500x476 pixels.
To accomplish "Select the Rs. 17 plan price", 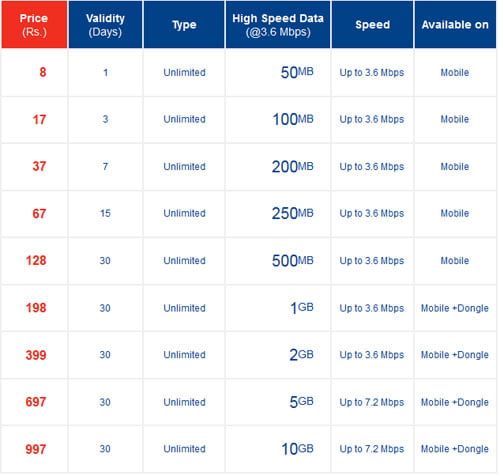I will pos(39,119).
